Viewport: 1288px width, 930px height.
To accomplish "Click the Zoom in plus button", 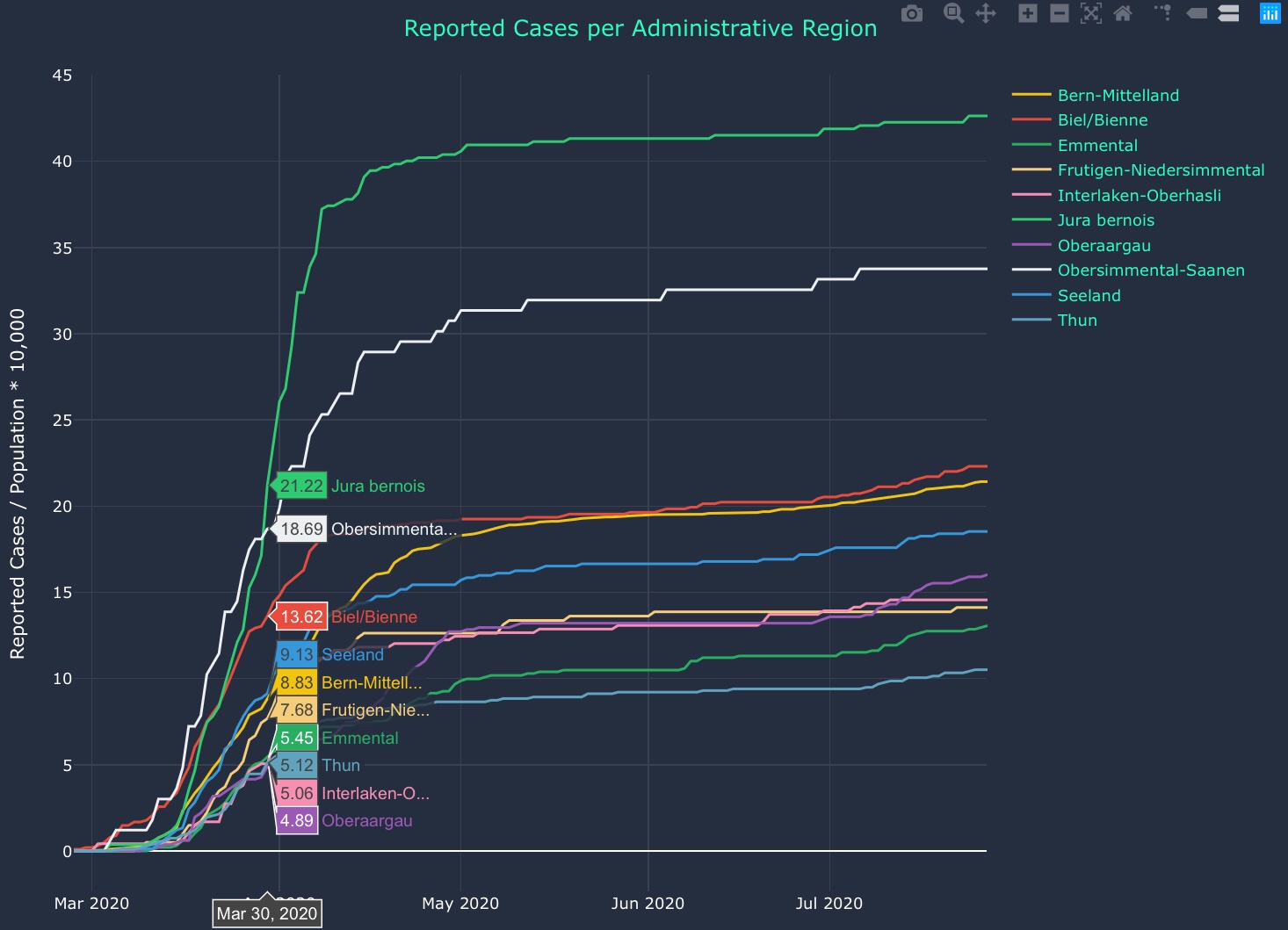I will tap(1027, 13).
